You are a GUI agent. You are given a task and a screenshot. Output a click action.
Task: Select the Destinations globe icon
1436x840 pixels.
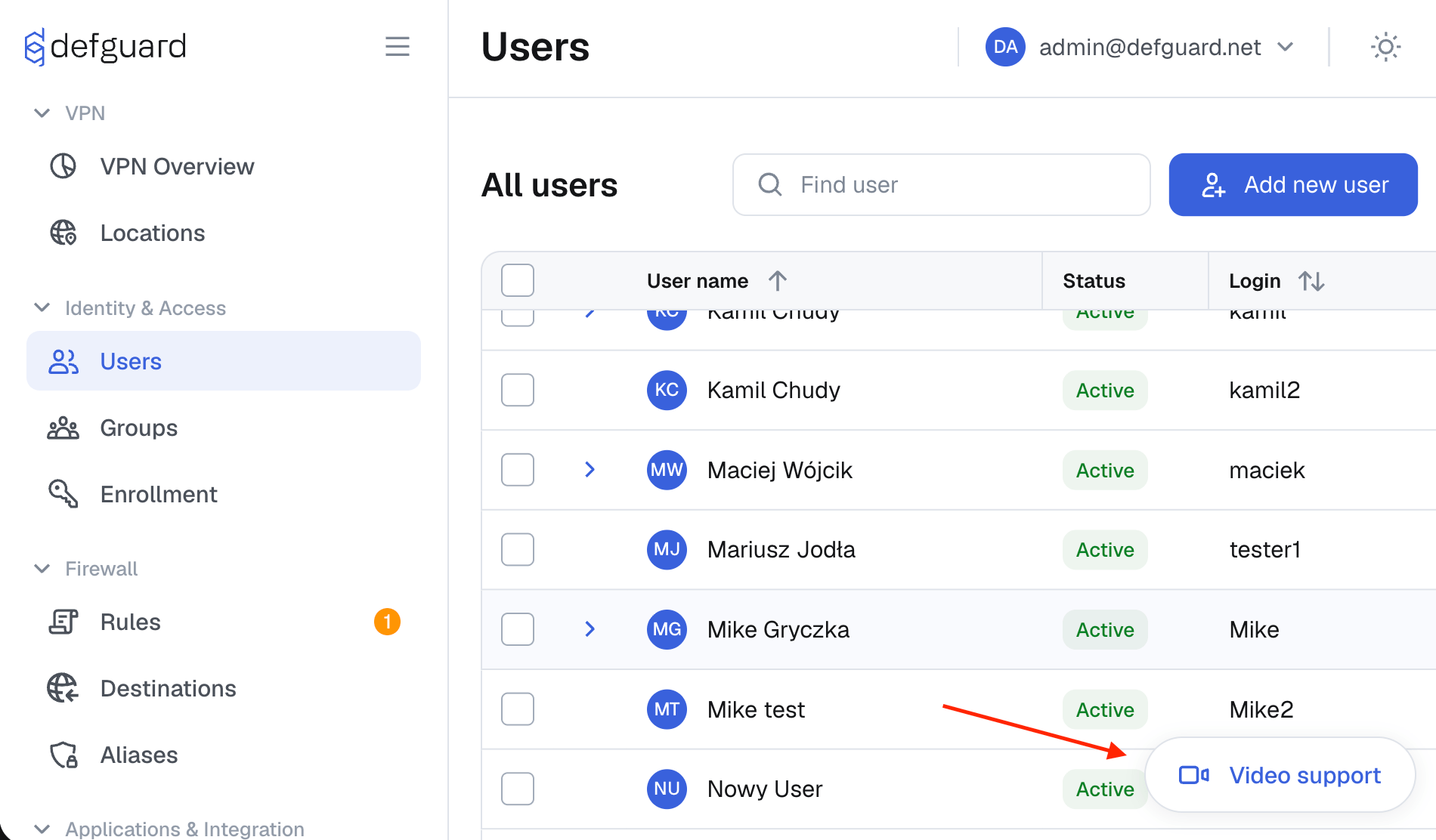point(63,688)
